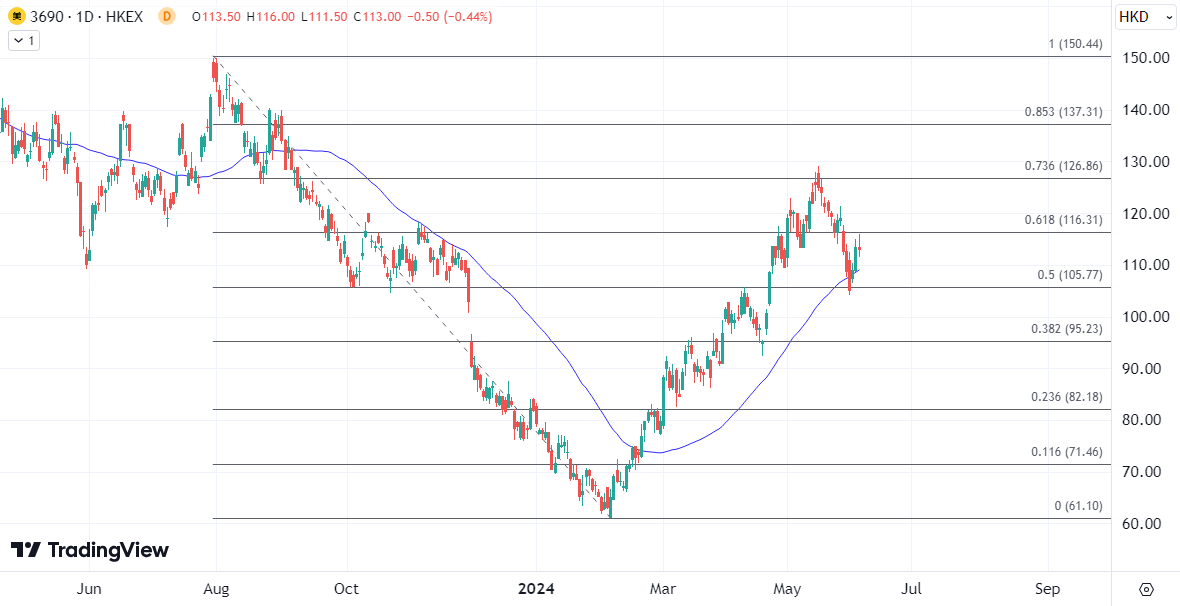Select the 0.382 (95.23) retracement label

pyautogui.click(x=1066, y=329)
